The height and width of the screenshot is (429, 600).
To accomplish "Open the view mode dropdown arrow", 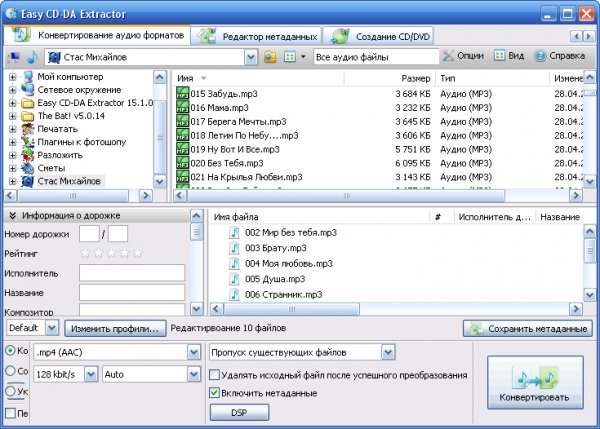I will 303,57.
